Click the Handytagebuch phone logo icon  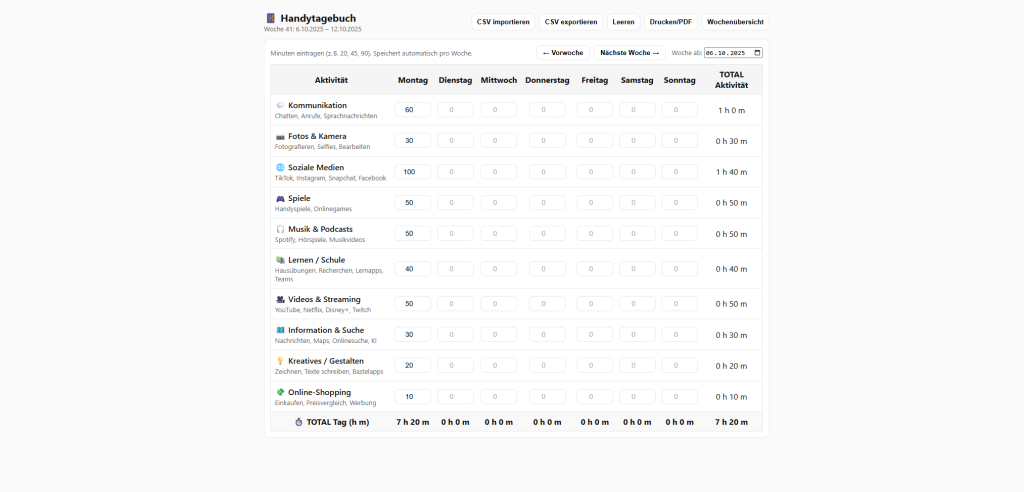(270, 18)
